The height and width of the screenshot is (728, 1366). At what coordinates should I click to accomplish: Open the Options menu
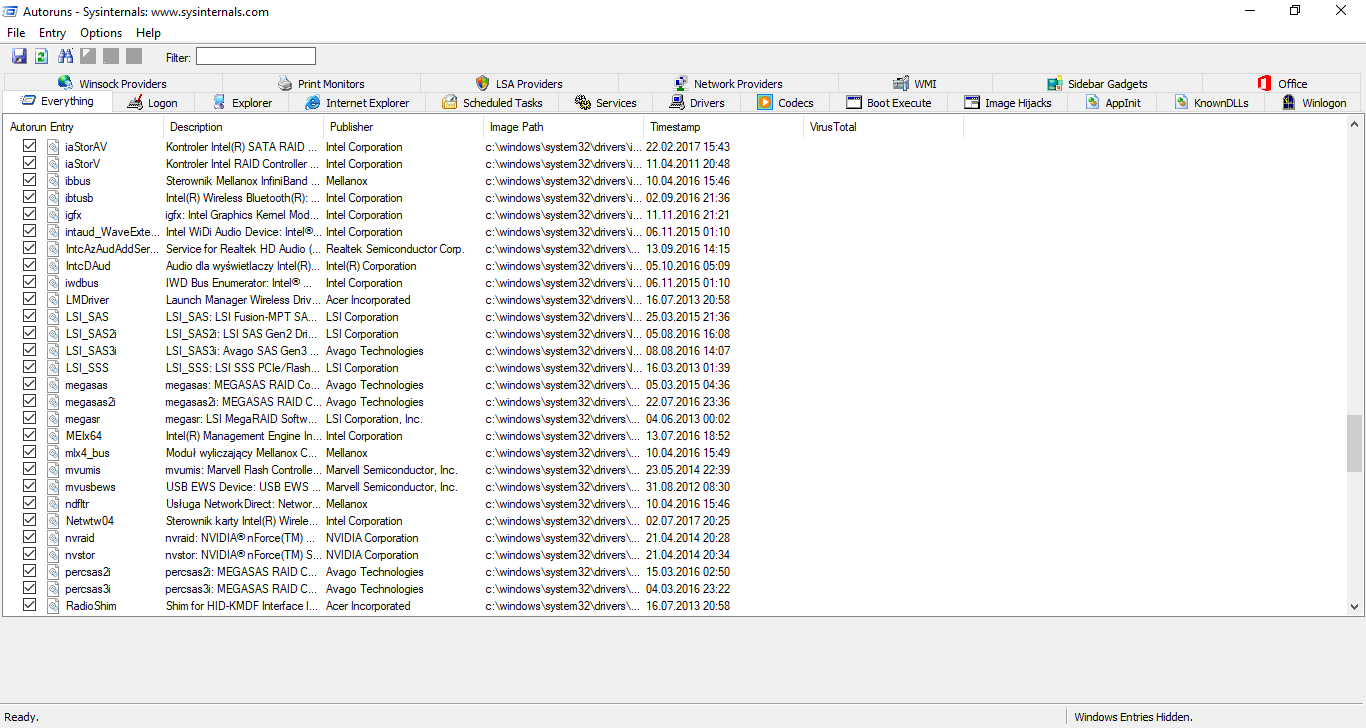(101, 33)
